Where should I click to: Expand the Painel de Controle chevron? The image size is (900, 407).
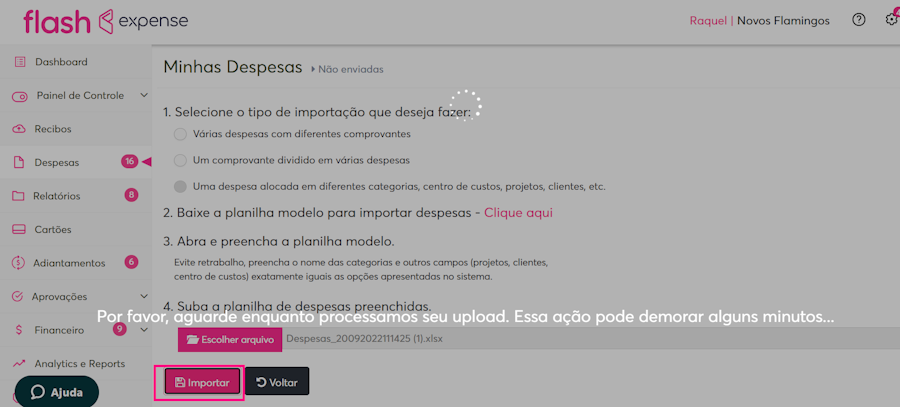pyautogui.click(x=144, y=95)
